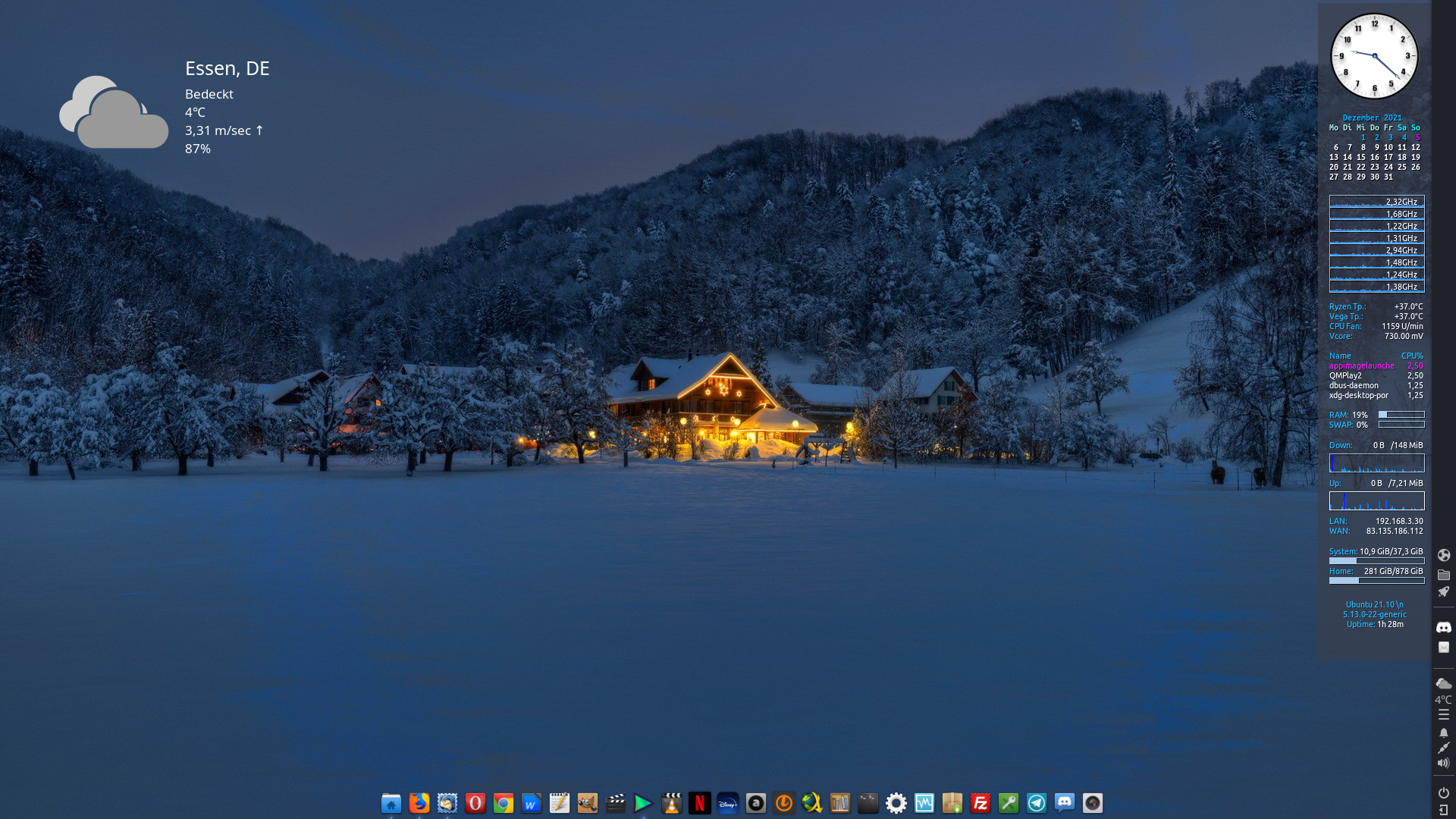Open FileZilla from the dock

[x=979, y=803]
